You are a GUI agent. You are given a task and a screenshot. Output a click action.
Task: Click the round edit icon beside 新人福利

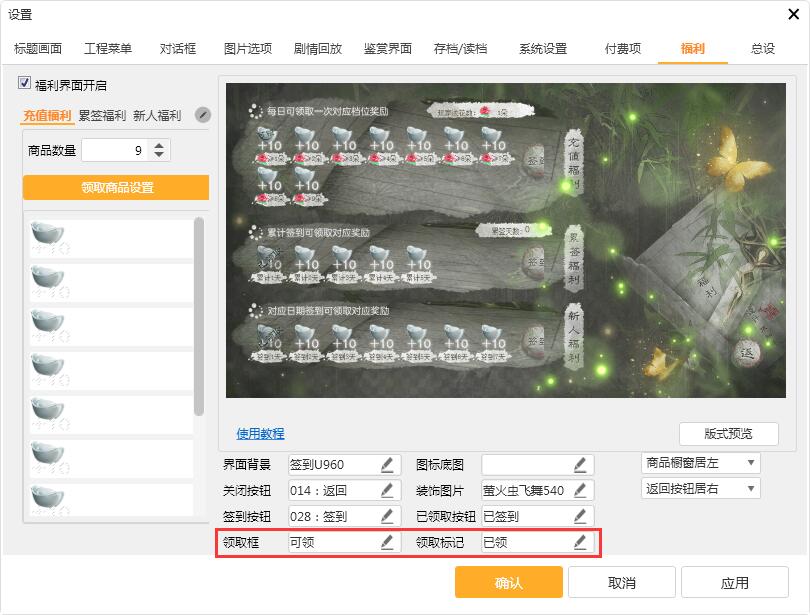coord(203,115)
